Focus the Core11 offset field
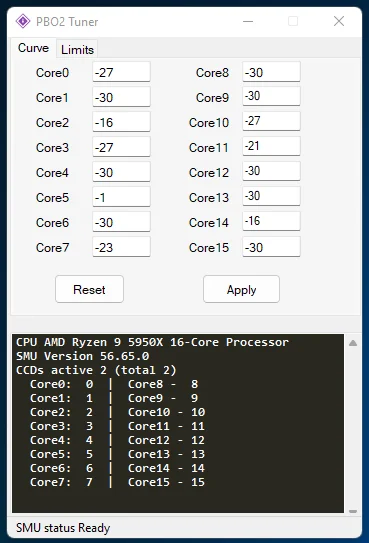The image size is (369, 543). 271,146
